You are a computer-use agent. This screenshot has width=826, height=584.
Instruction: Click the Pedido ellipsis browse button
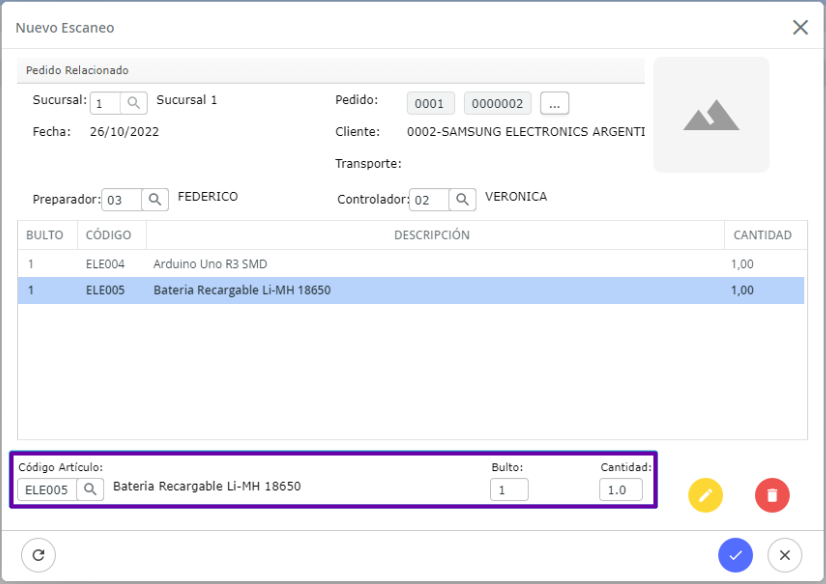tap(554, 103)
